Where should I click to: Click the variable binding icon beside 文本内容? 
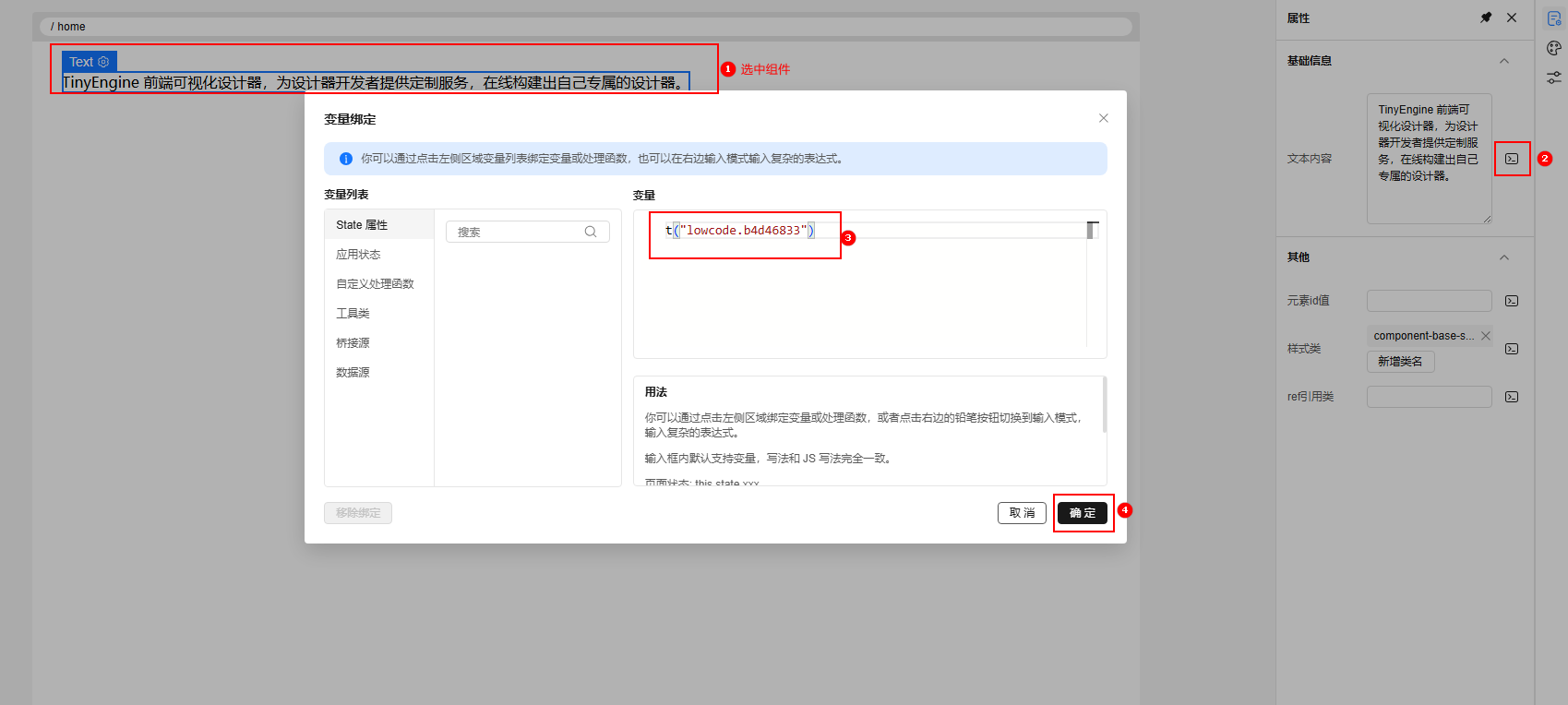[x=1512, y=159]
